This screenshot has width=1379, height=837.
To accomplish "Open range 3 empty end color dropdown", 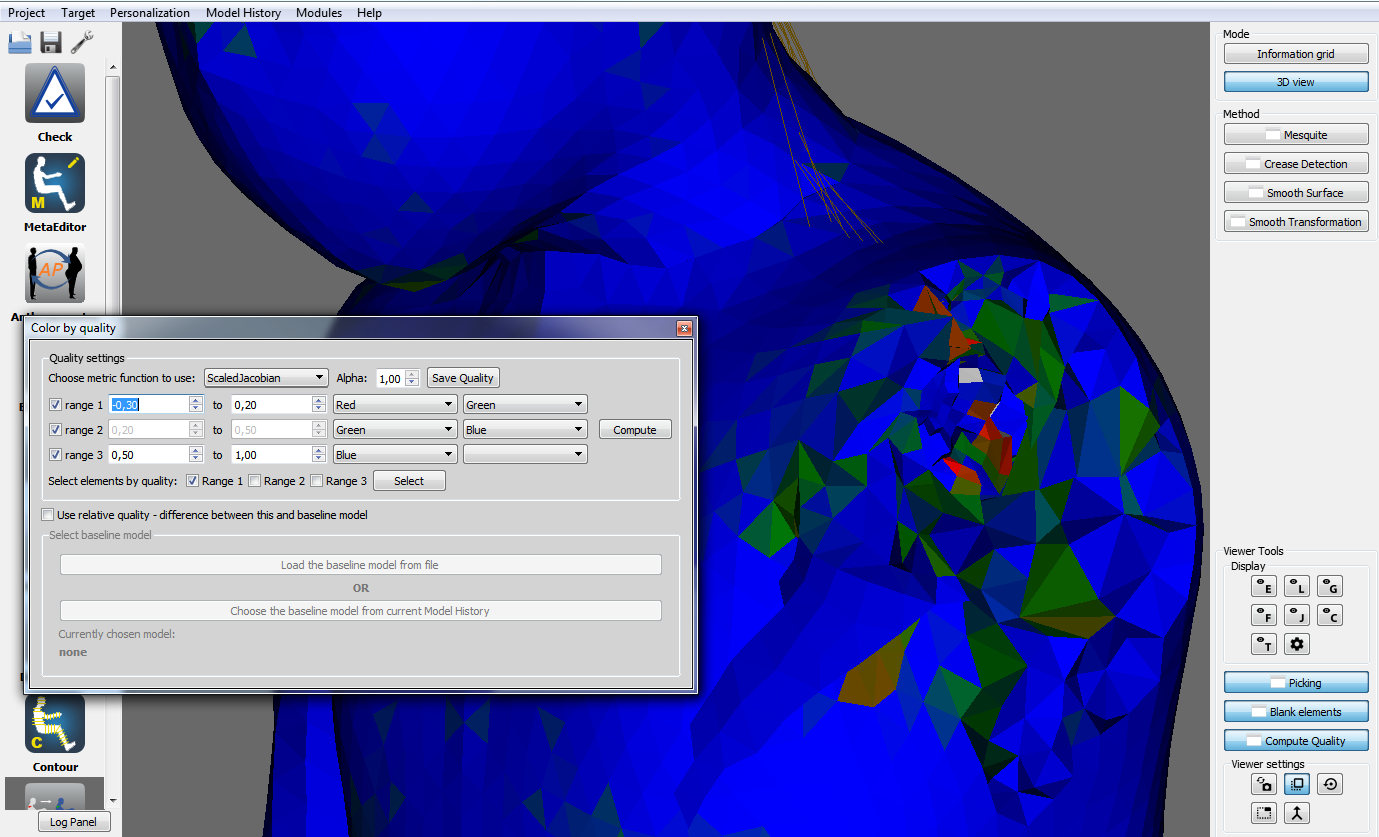I will [525, 455].
